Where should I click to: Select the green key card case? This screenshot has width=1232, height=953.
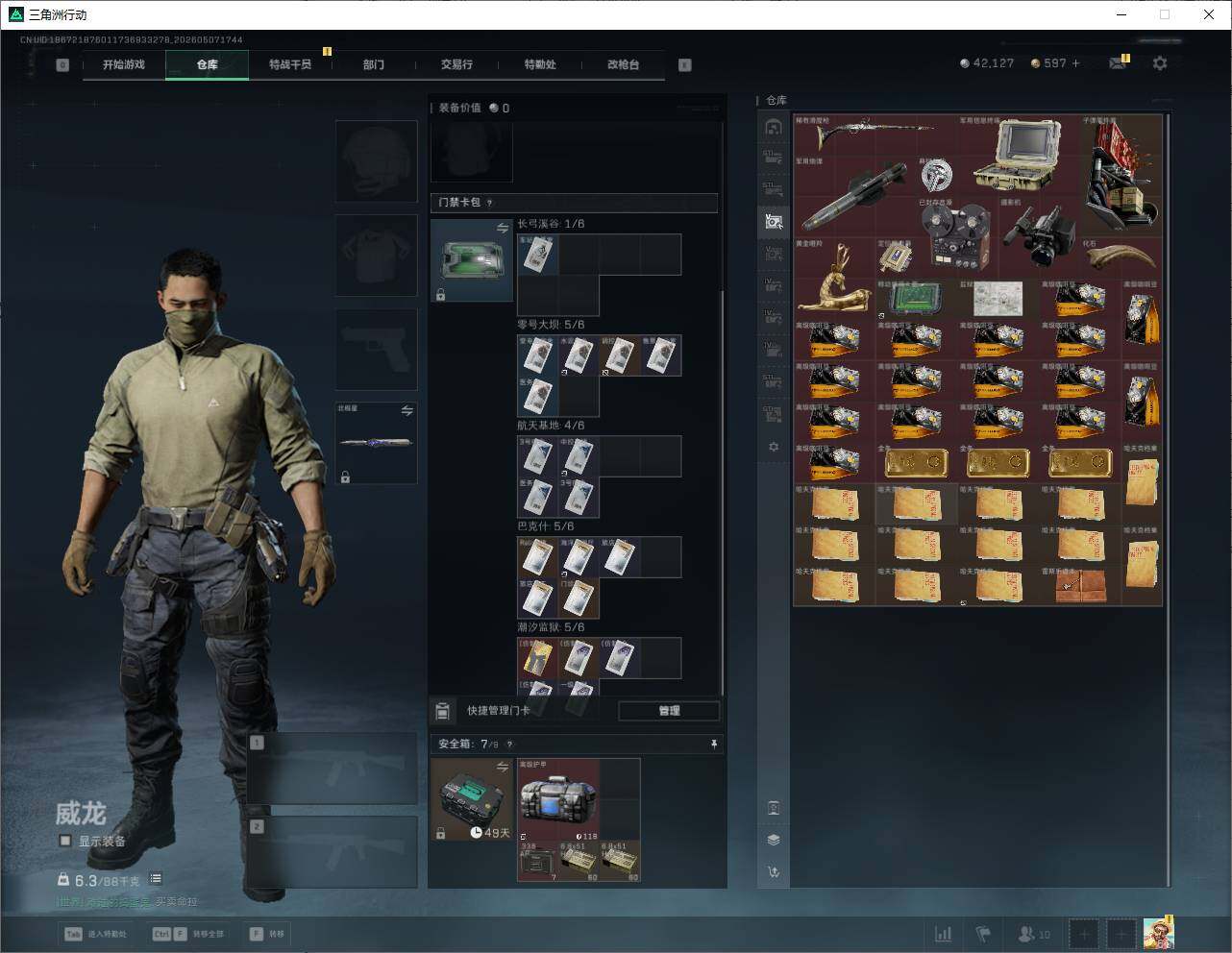[x=472, y=260]
